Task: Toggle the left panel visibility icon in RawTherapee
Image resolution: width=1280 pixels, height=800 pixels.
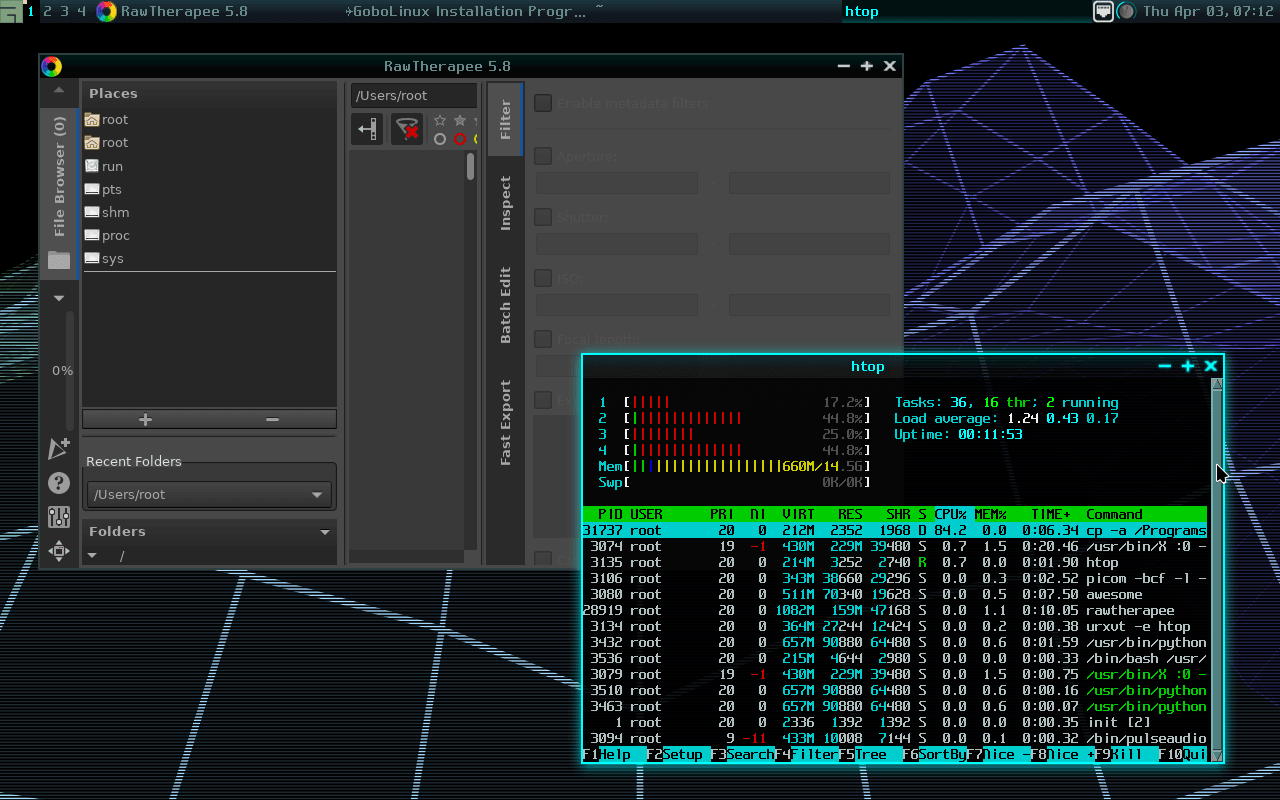Action: pyautogui.click(x=367, y=129)
